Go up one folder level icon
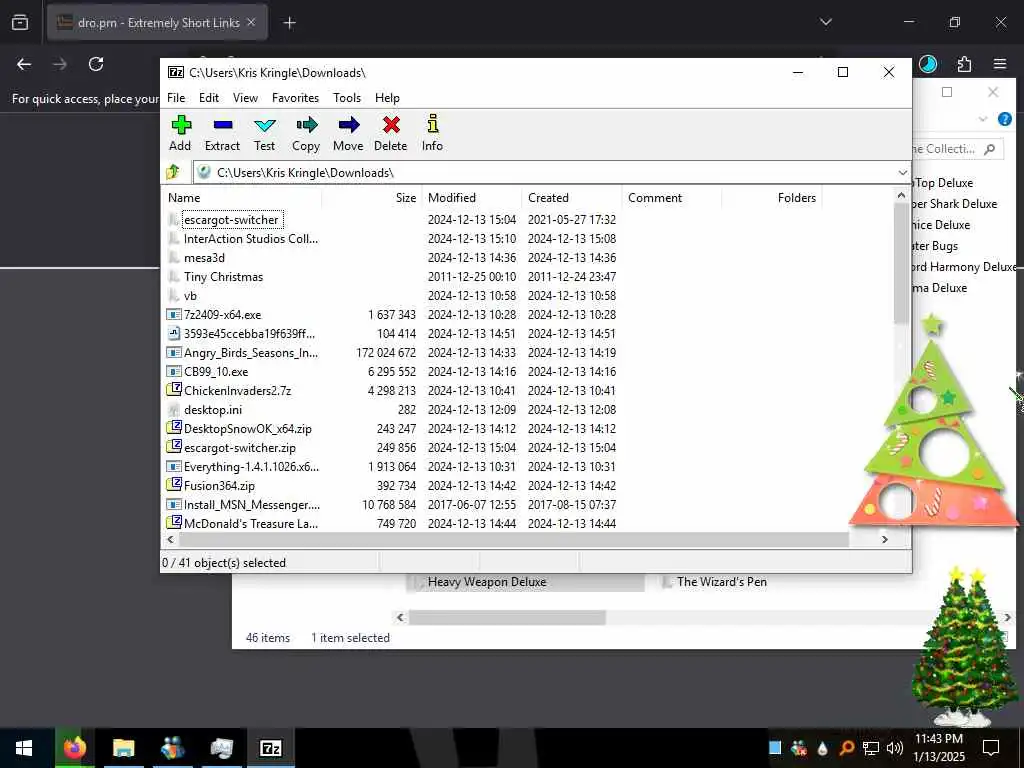The image size is (1024, 768). click(173, 172)
